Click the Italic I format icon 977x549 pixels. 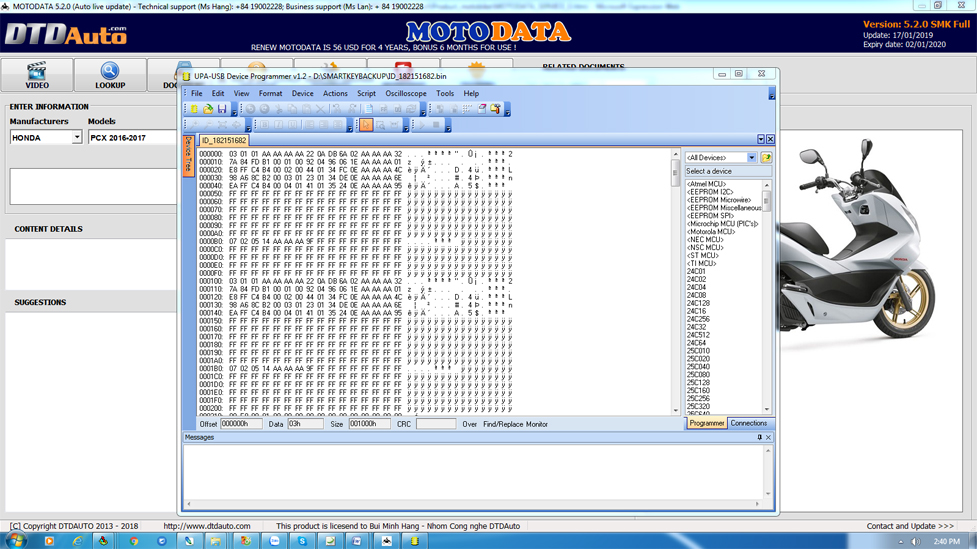tap(279, 125)
